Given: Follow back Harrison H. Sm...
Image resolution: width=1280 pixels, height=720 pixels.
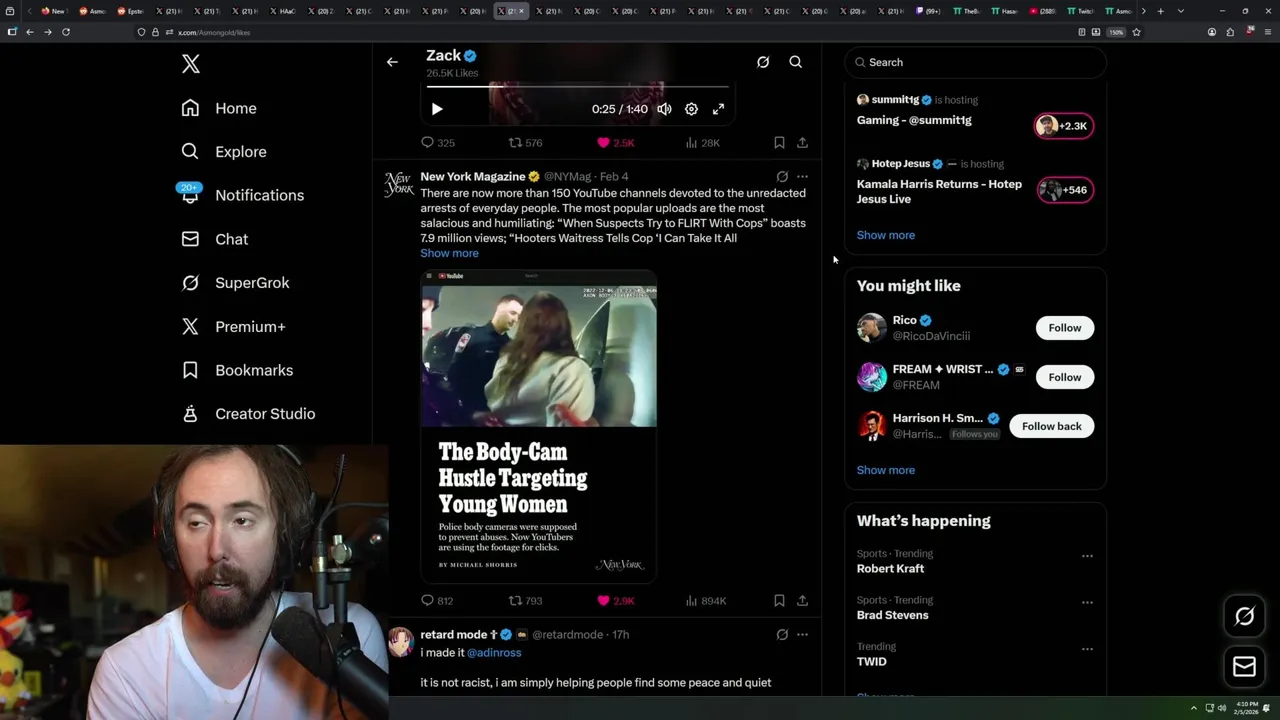Looking at the screenshot, I should (1051, 426).
